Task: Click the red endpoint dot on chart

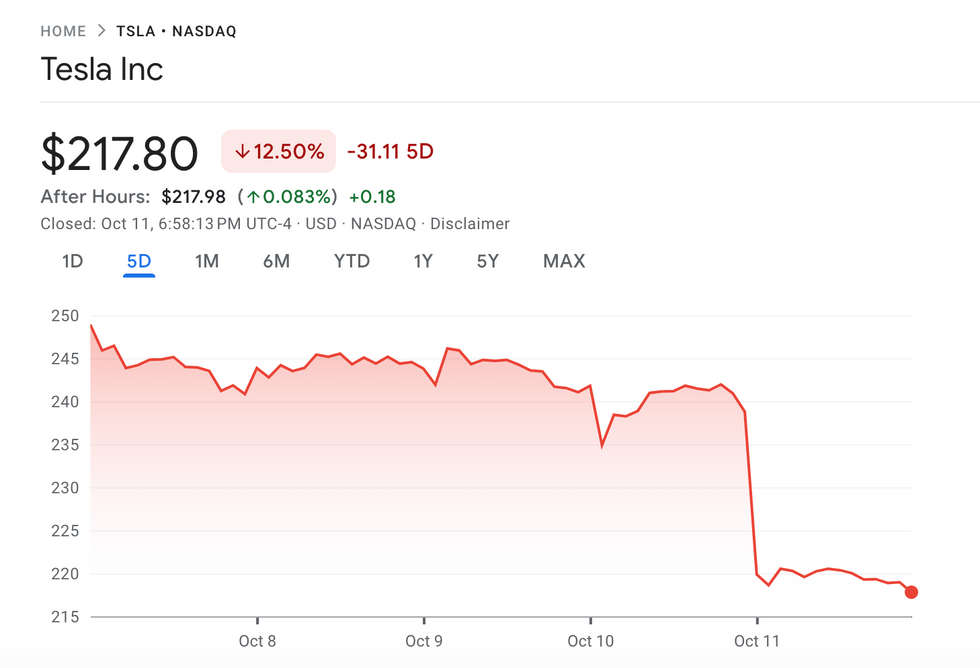Action: point(911,592)
